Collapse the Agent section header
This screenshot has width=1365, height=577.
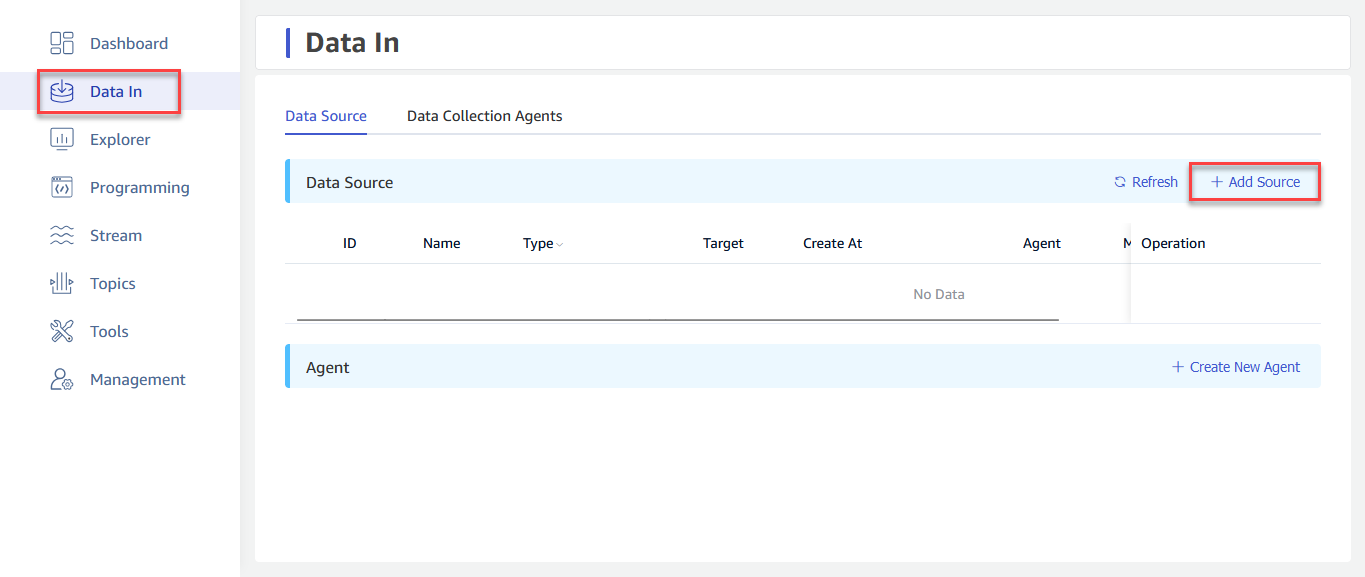point(327,366)
